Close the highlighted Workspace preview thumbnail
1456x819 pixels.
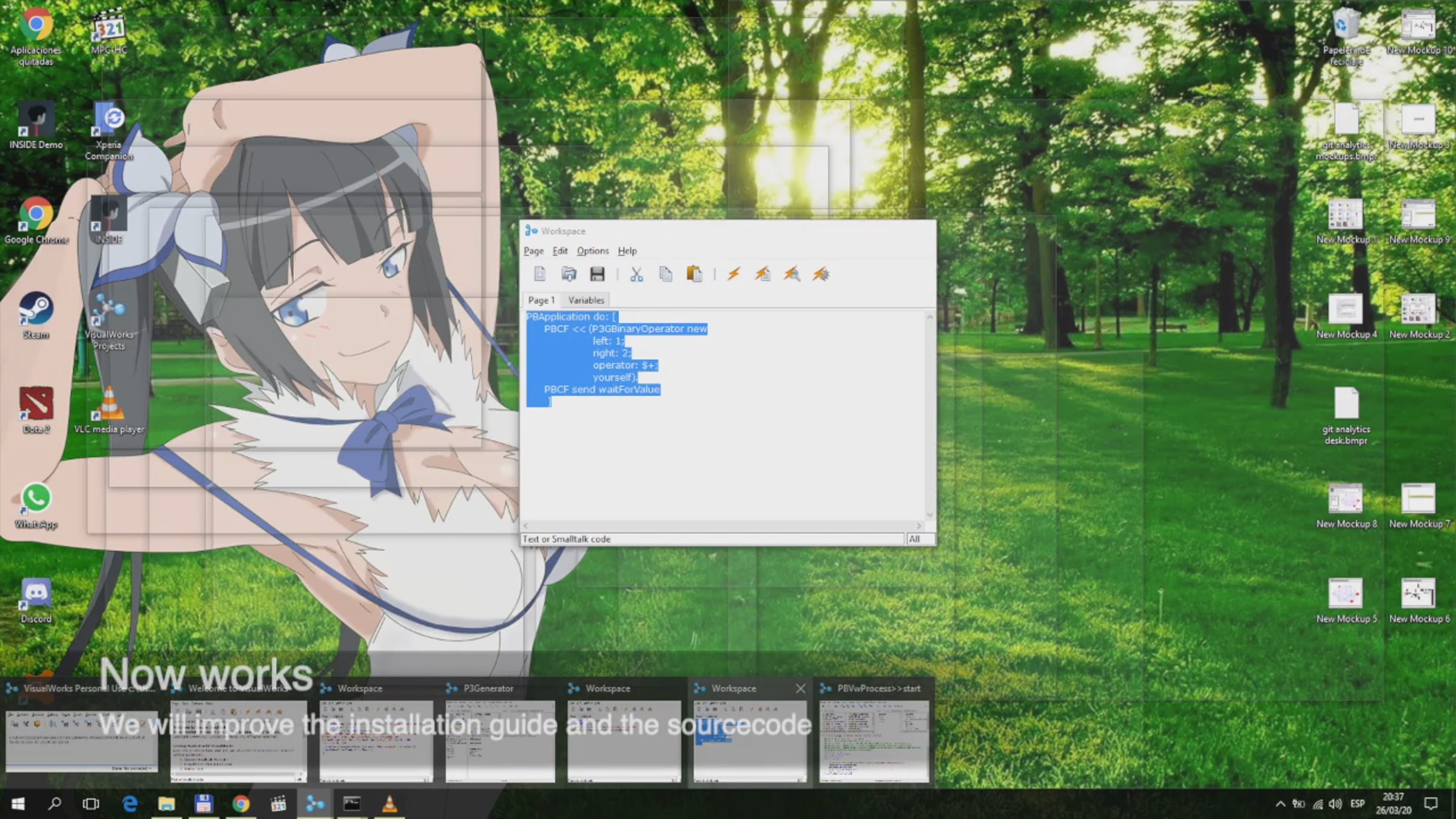point(800,689)
